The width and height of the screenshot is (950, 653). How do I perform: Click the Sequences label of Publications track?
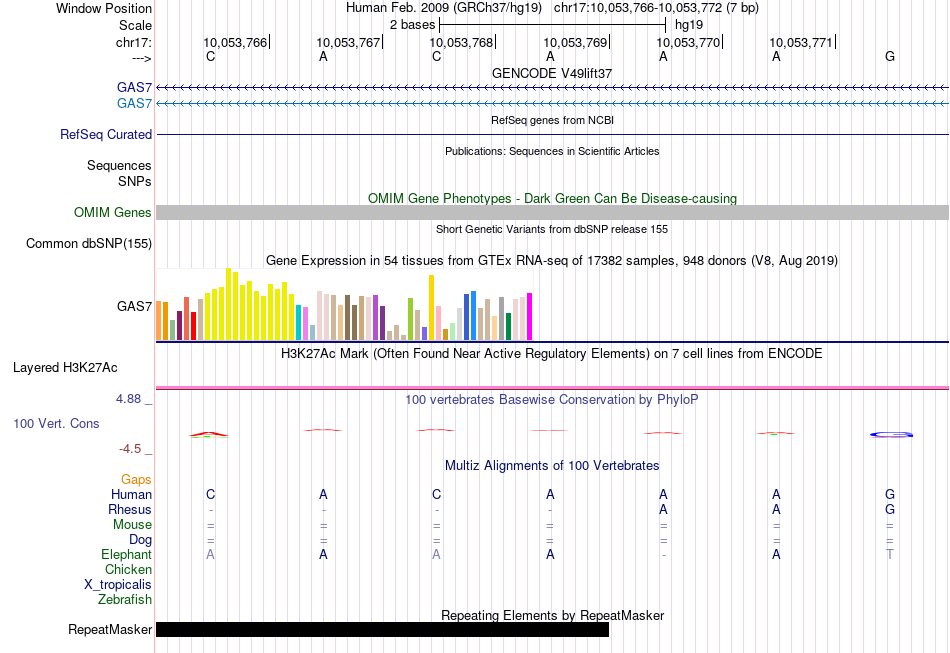coord(119,165)
